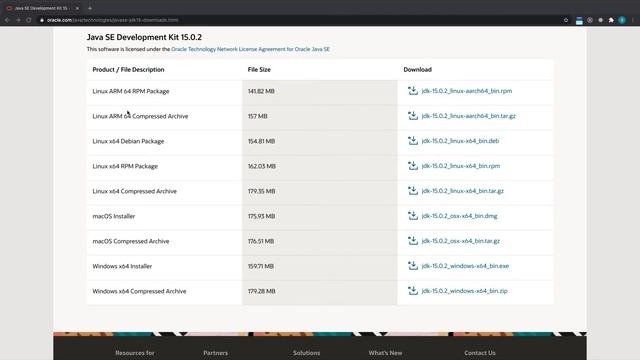Click download icon for linux-aarch64 tar.gz
Image resolution: width=640 pixels, height=360 pixels.
coord(413,116)
